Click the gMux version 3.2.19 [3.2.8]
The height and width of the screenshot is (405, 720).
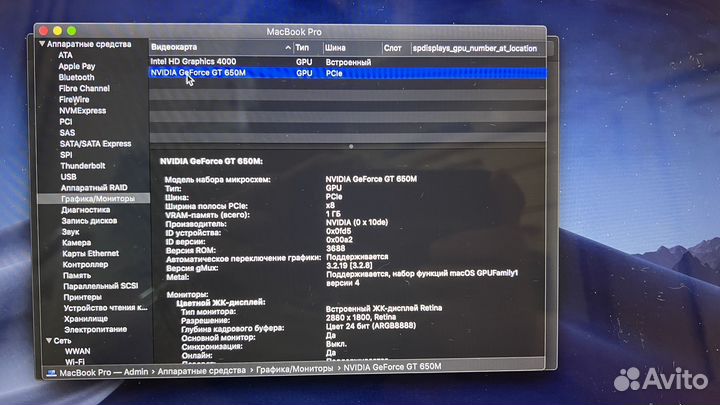(x=349, y=265)
